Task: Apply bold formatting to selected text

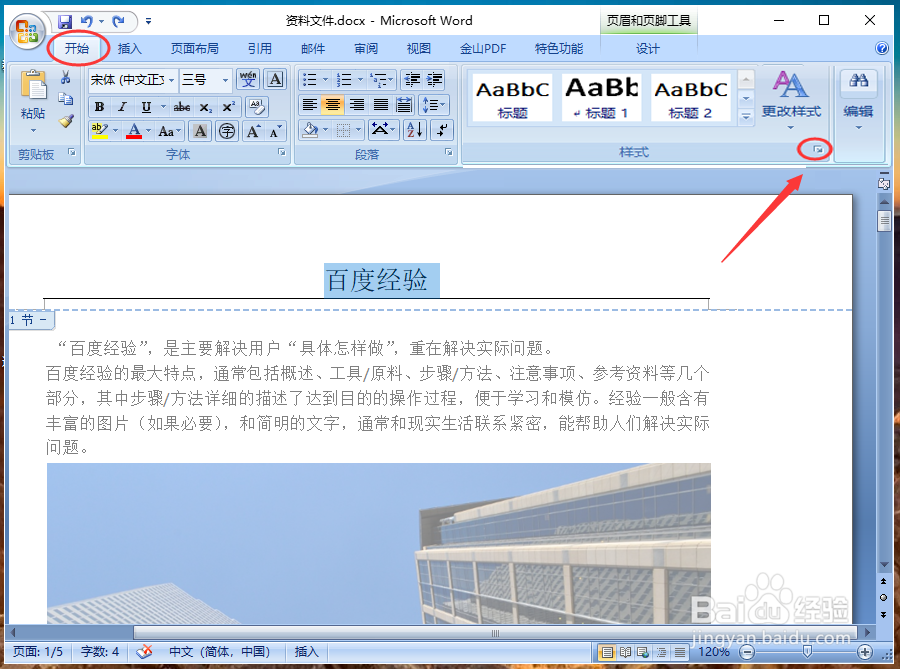Action: (x=100, y=105)
